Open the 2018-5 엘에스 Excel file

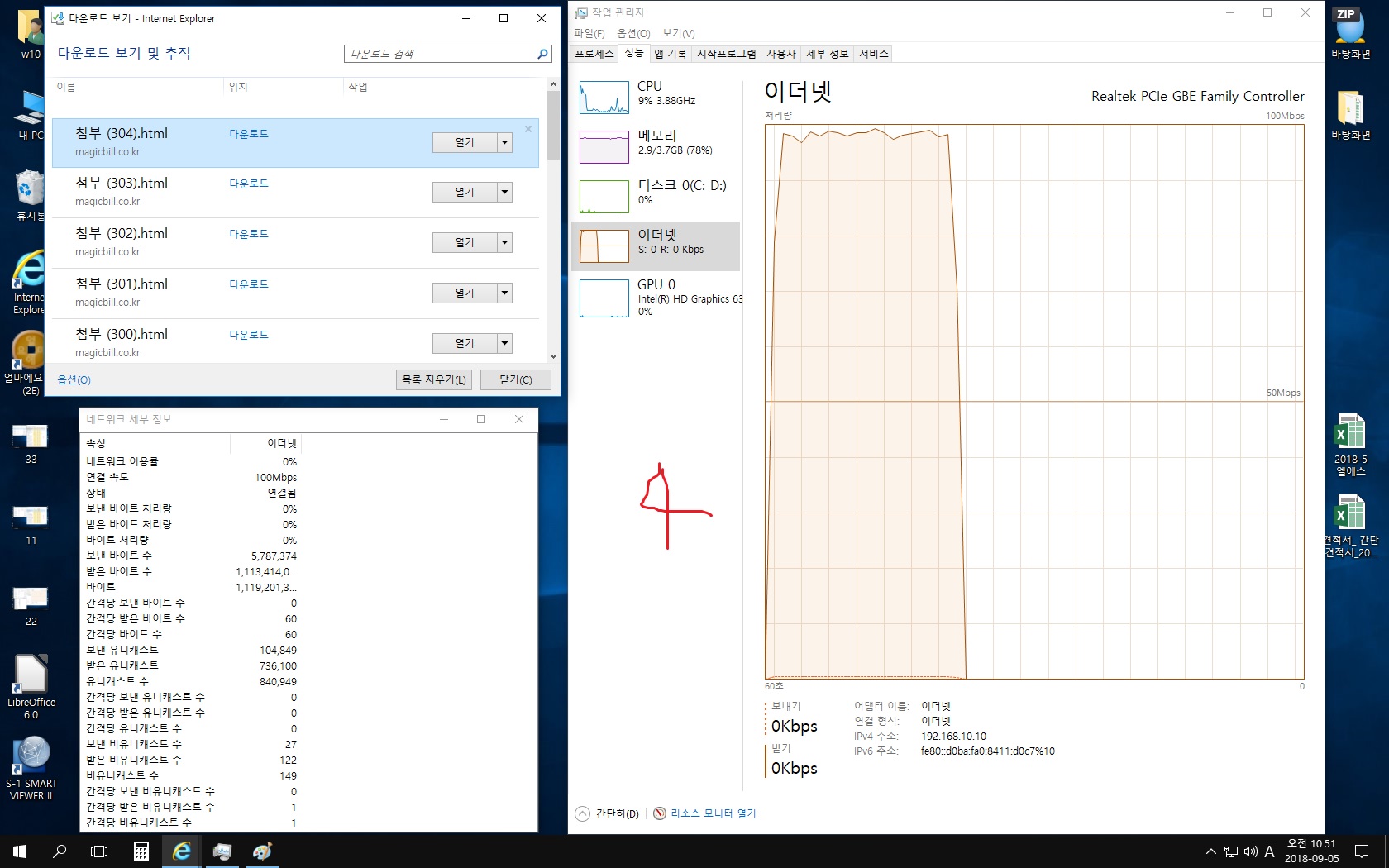tap(1350, 445)
